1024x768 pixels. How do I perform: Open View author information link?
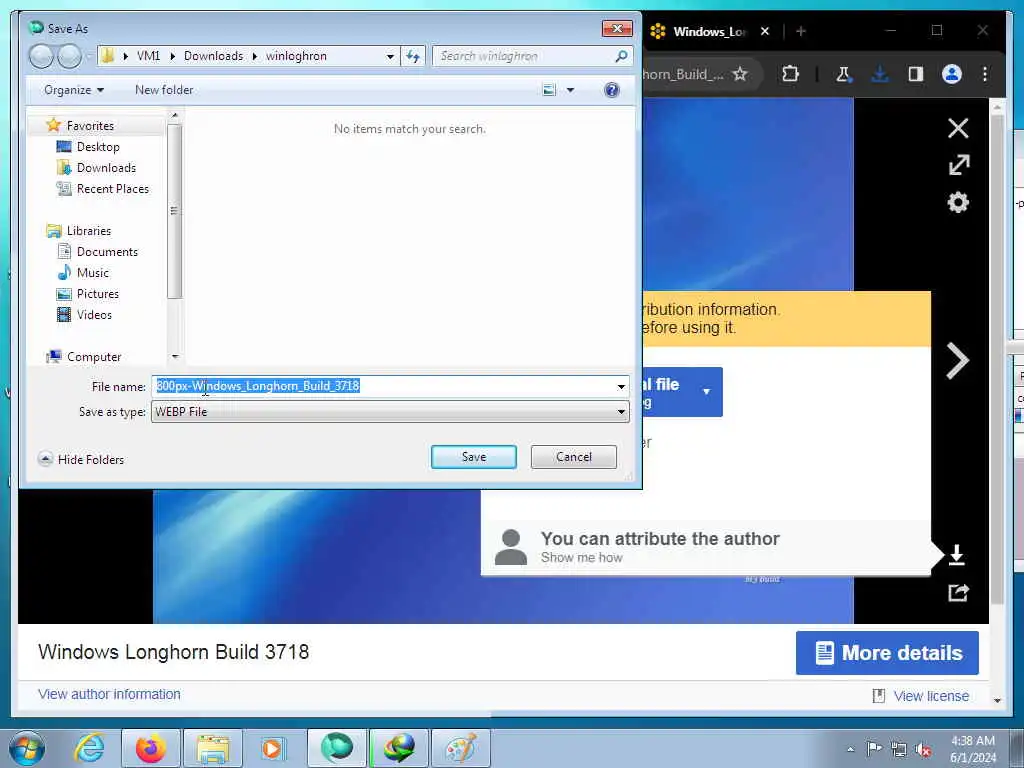tap(109, 694)
